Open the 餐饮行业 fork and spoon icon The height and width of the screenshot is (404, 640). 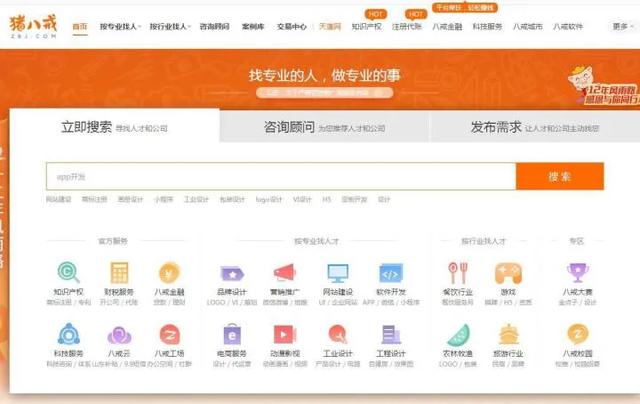click(458, 272)
